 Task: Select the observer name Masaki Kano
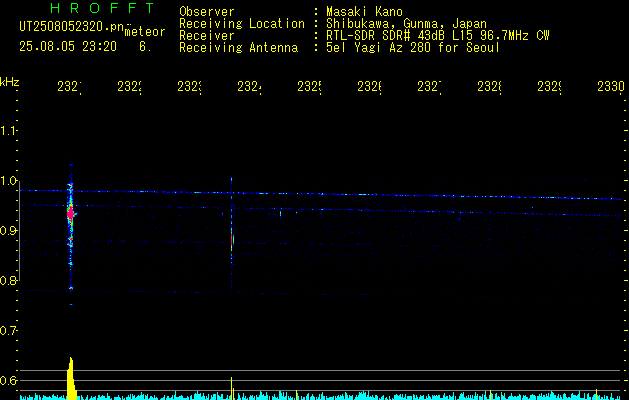(x=364, y=12)
